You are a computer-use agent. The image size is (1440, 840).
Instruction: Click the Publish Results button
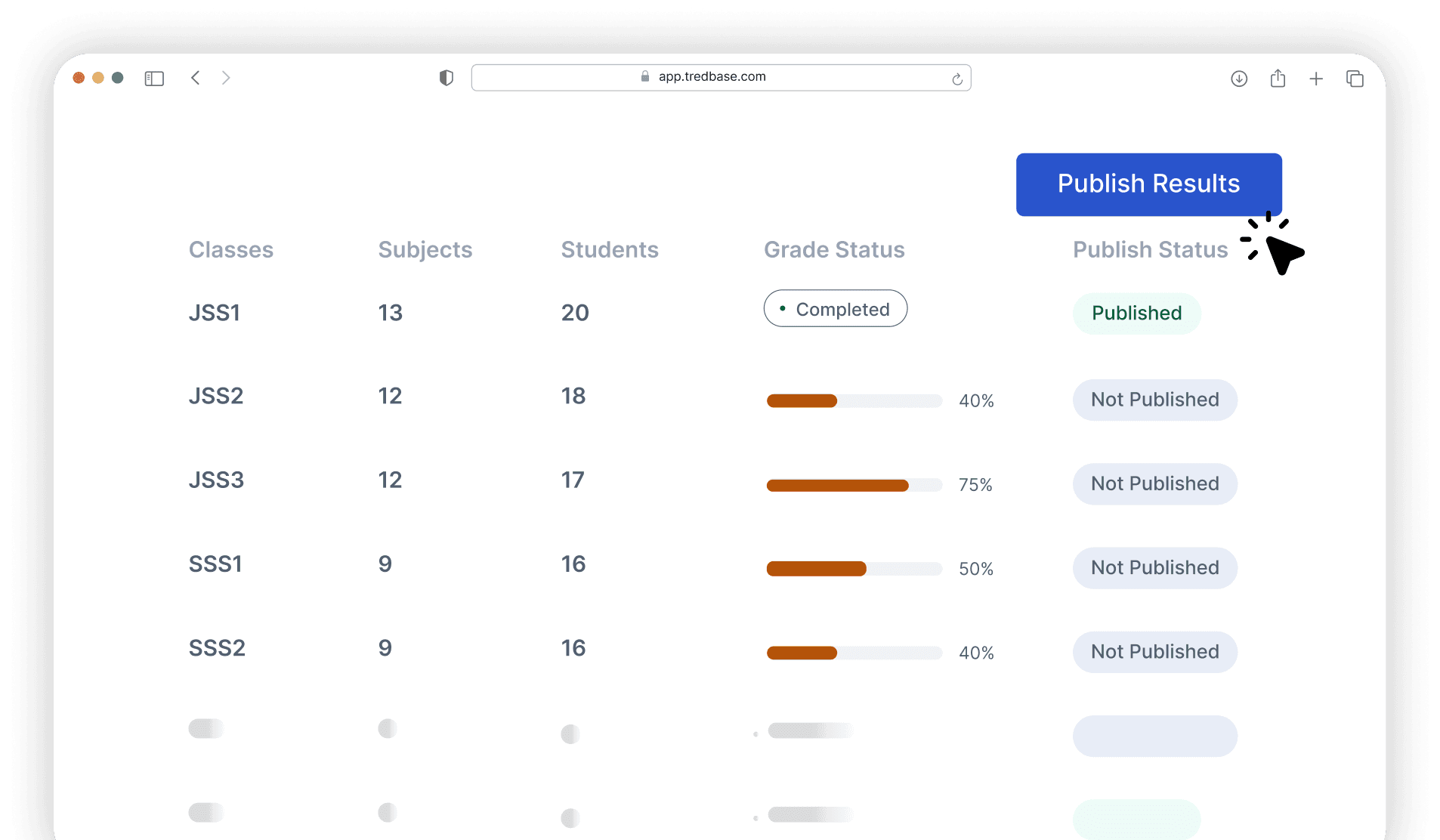pos(1148,184)
